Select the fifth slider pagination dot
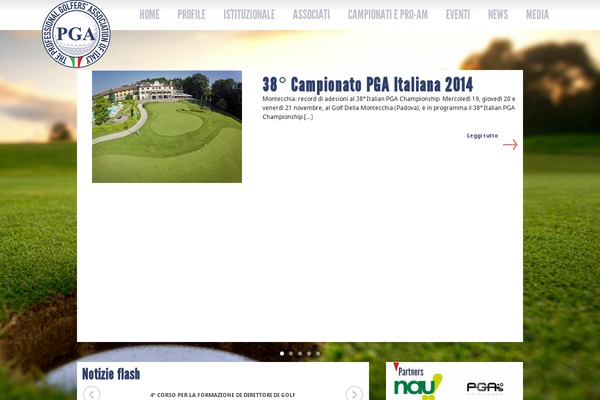The image size is (600, 400). pos(318,353)
